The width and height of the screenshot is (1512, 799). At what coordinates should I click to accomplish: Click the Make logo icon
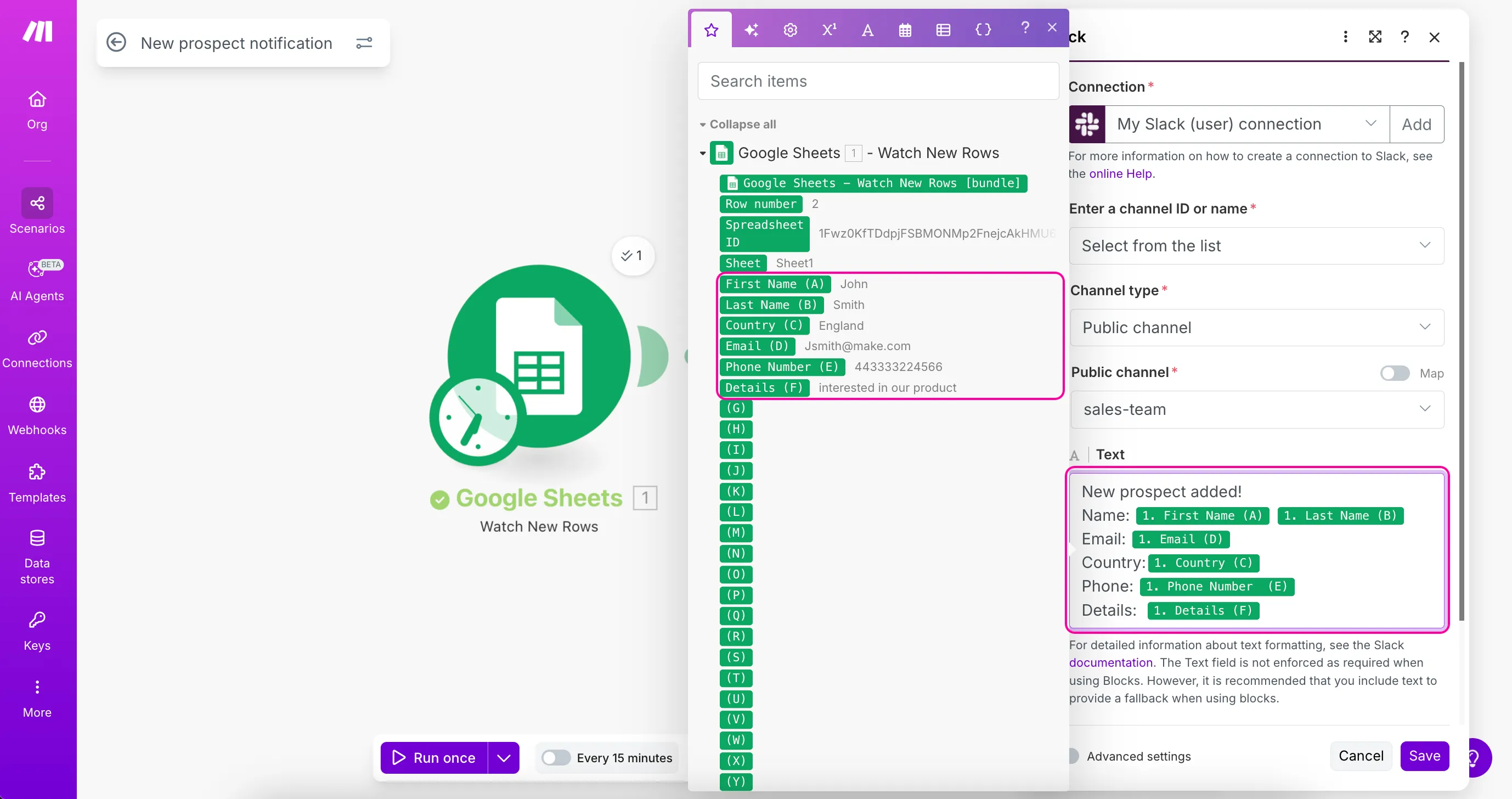[37, 31]
